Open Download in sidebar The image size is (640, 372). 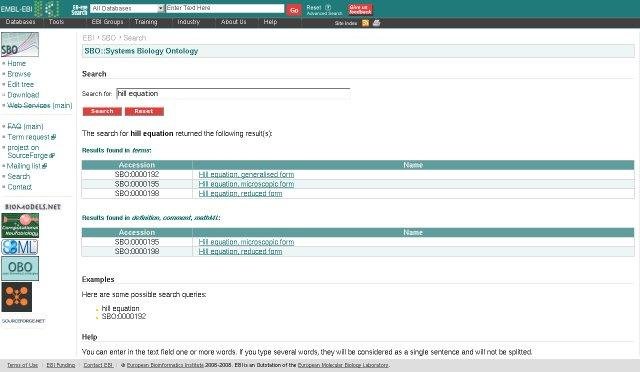point(23,95)
